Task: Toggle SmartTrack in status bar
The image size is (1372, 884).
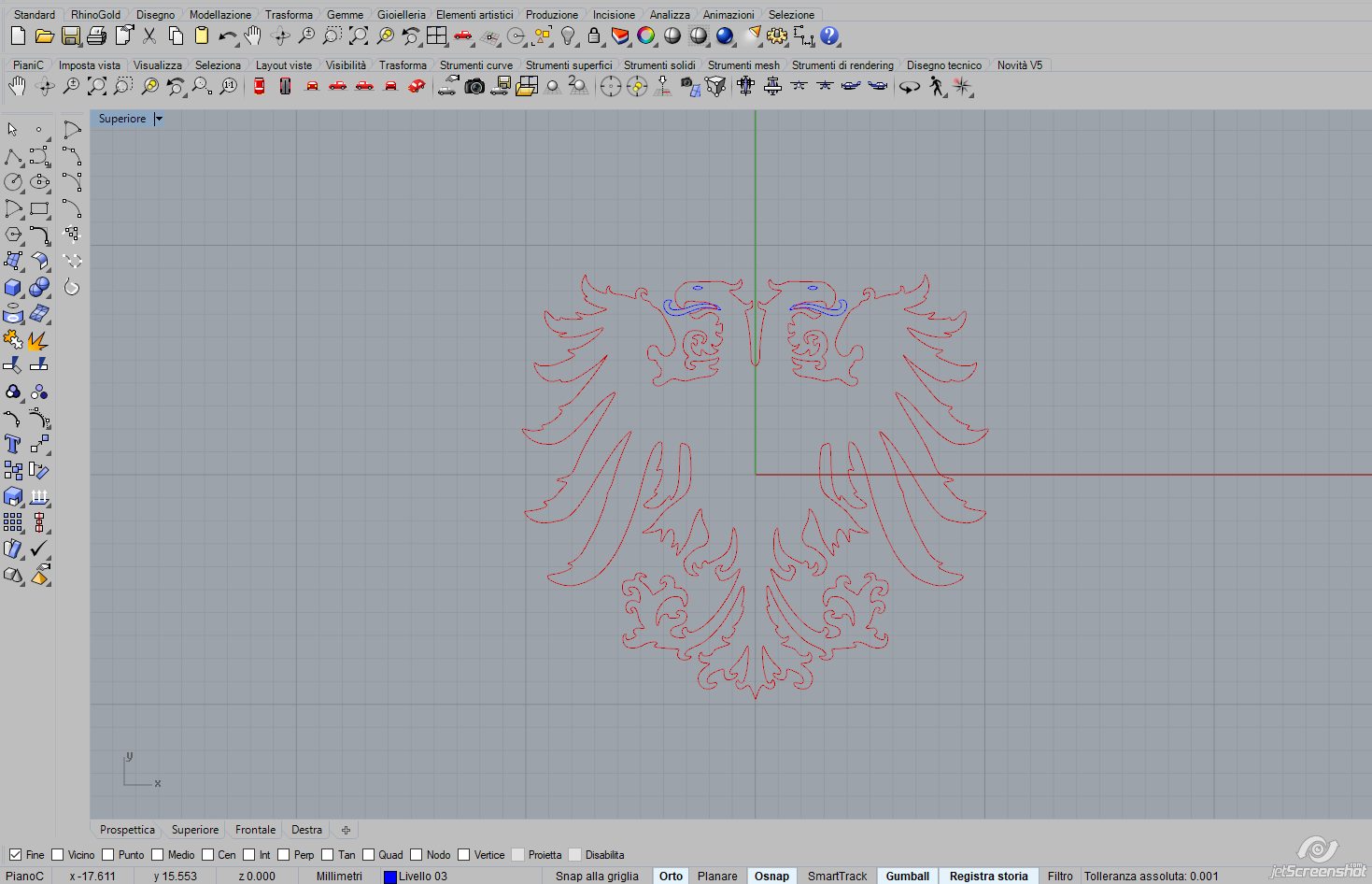Action: point(837,877)
